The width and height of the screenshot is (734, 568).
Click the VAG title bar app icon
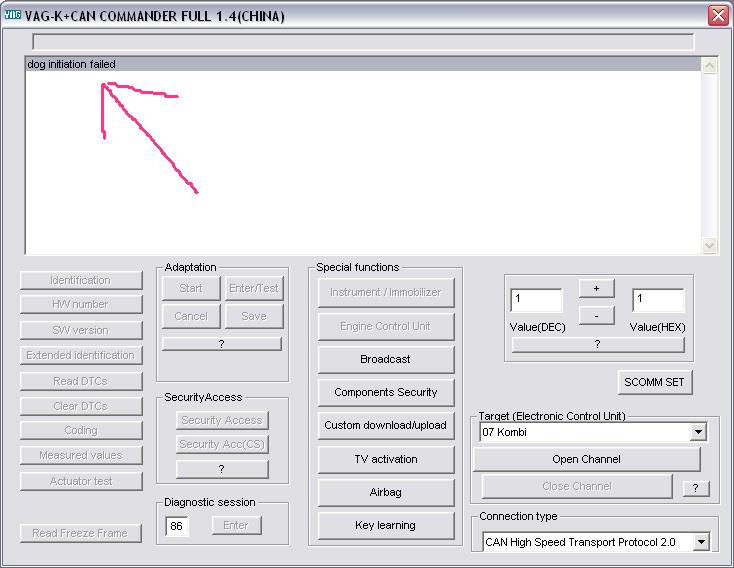[x=13, y=15]
